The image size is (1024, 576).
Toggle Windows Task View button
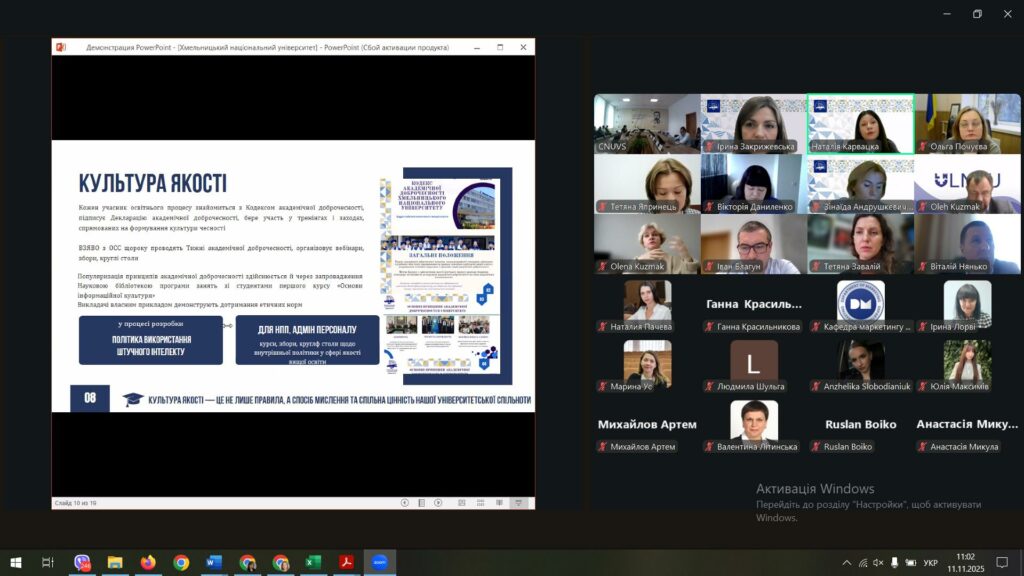[48, 562]
